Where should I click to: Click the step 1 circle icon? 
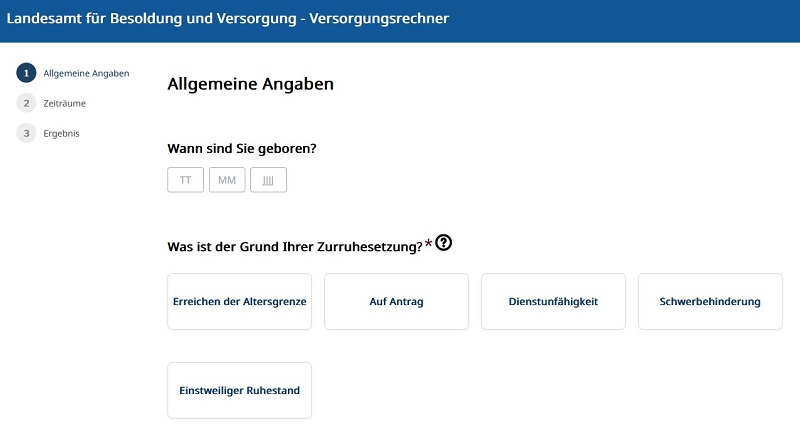pos(26,73)
